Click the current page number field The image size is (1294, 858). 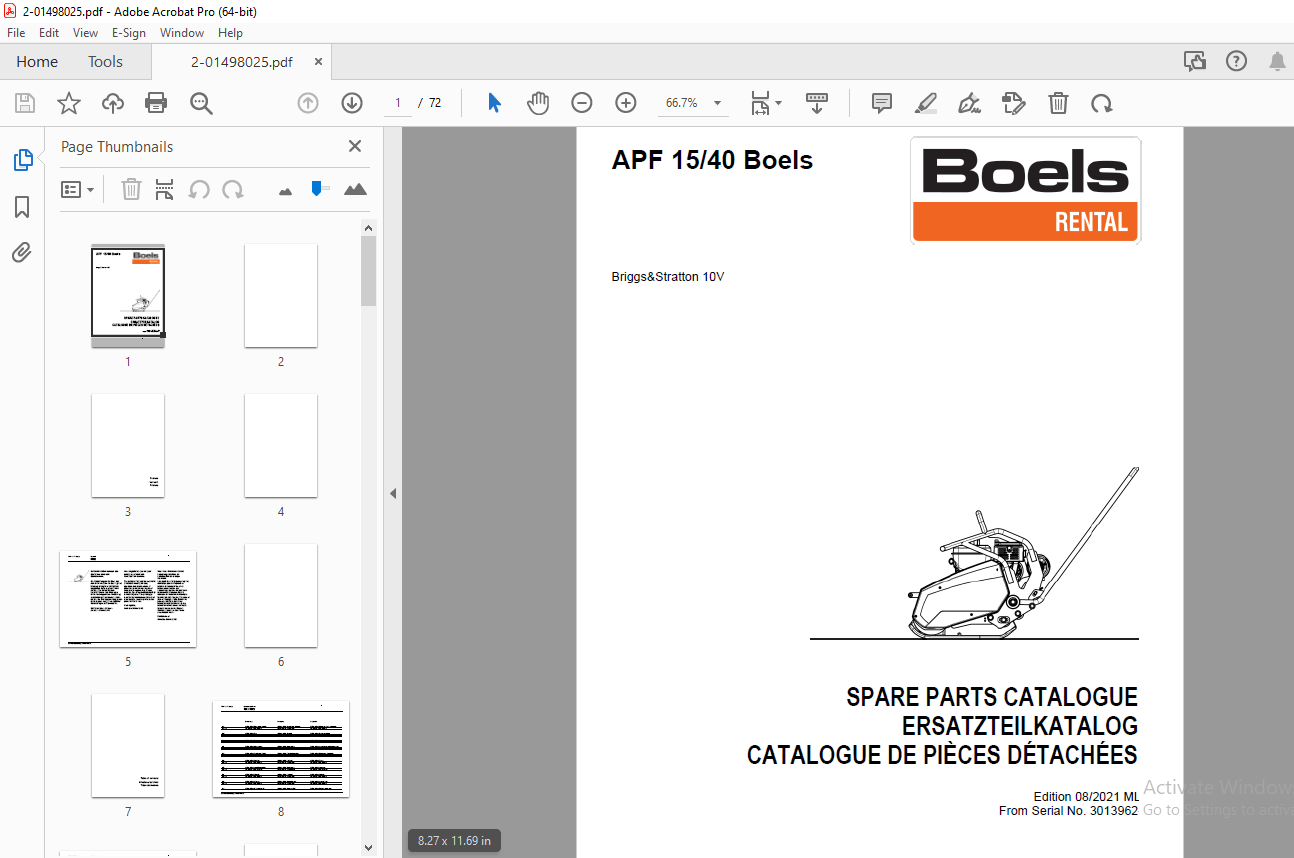[x=398, y=103]
